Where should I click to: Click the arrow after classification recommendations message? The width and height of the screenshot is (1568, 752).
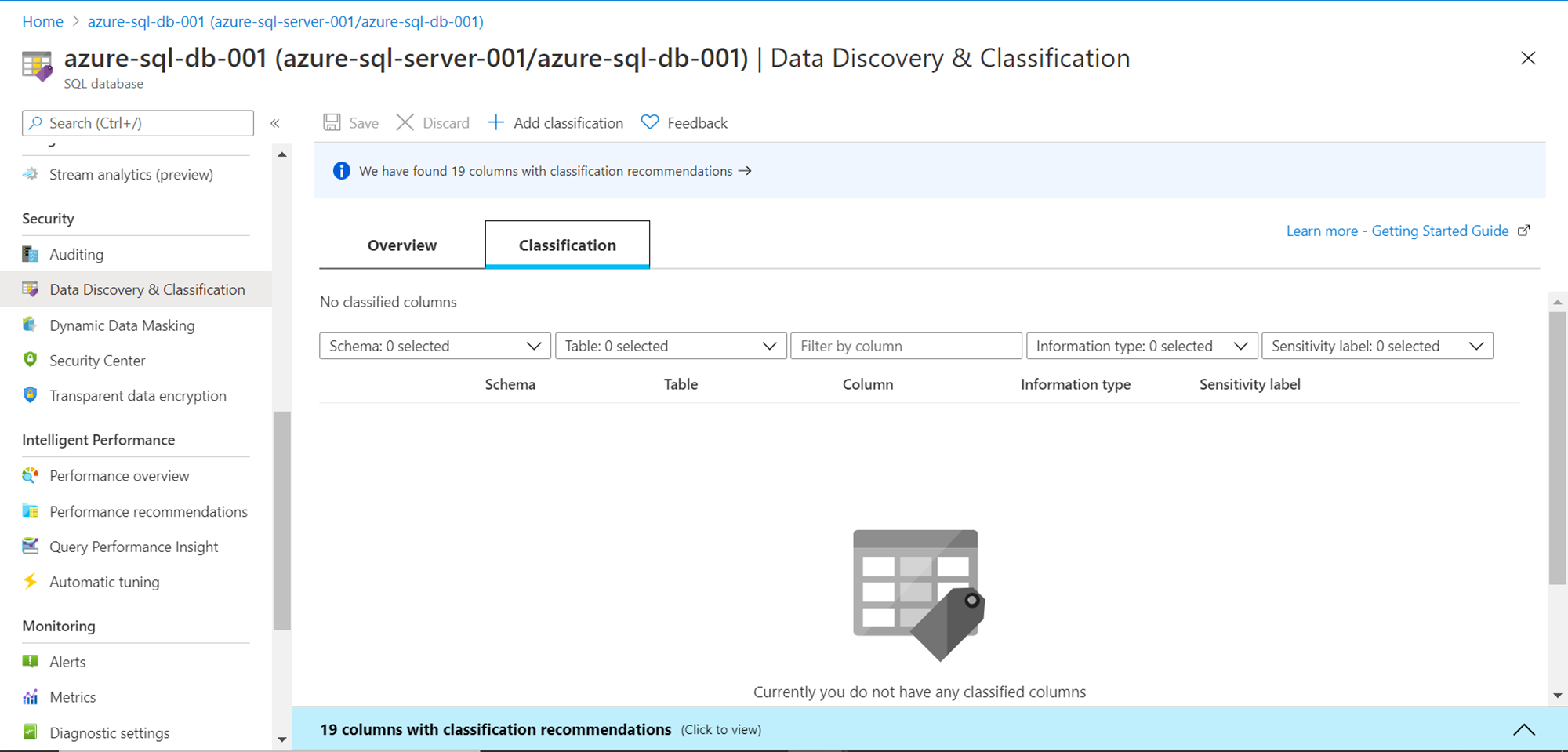click(x=745, y=171)
